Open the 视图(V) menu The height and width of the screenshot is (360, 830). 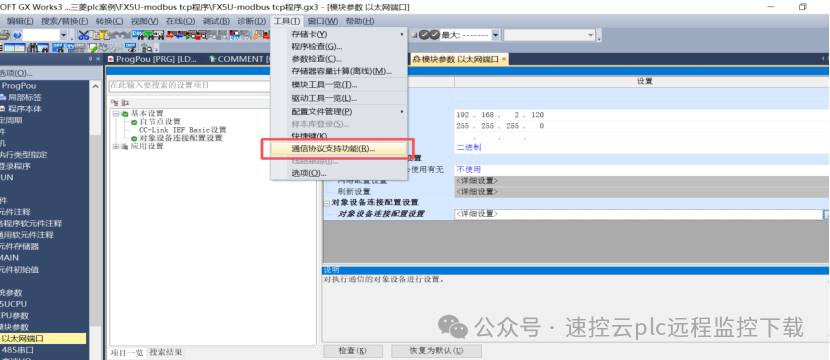[145, 21]
